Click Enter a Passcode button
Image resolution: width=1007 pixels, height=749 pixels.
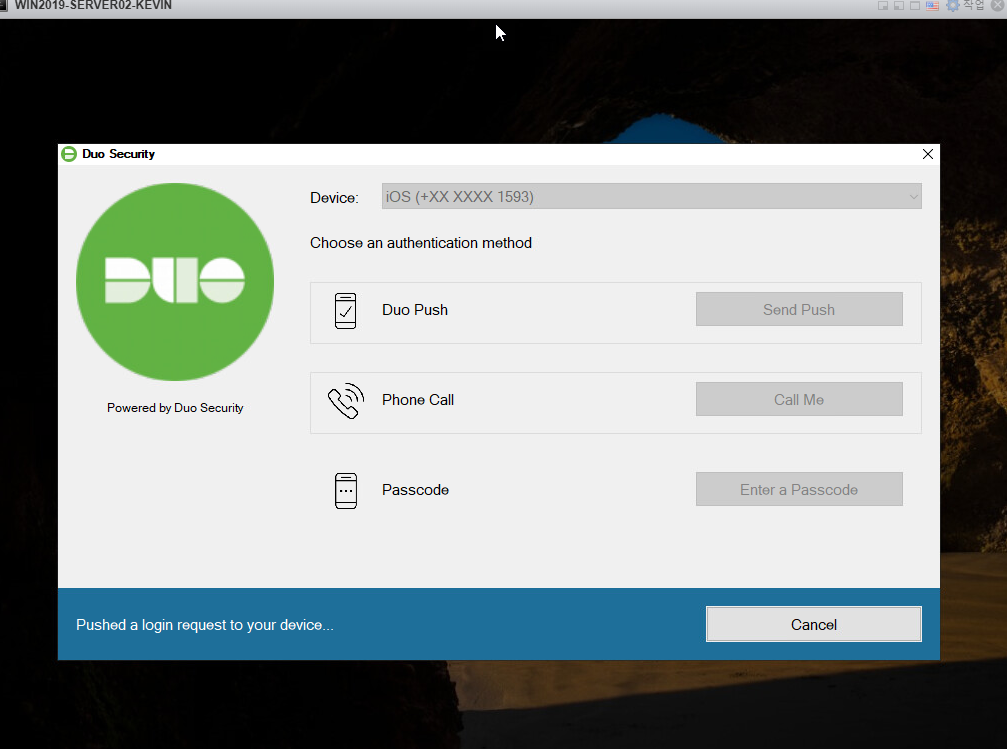coord(799,489)
